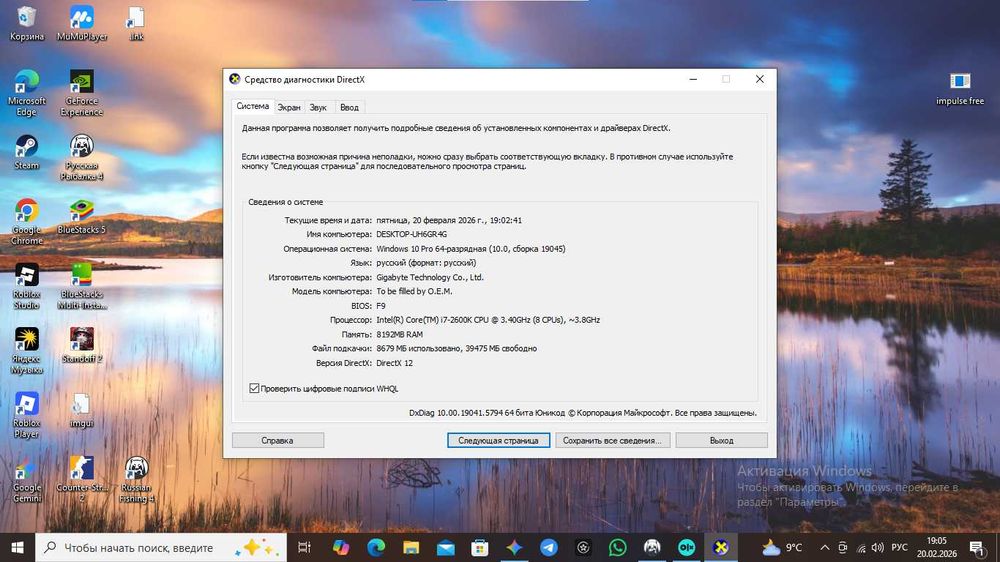Close the DirectX diagnostic window

(760, 79)
